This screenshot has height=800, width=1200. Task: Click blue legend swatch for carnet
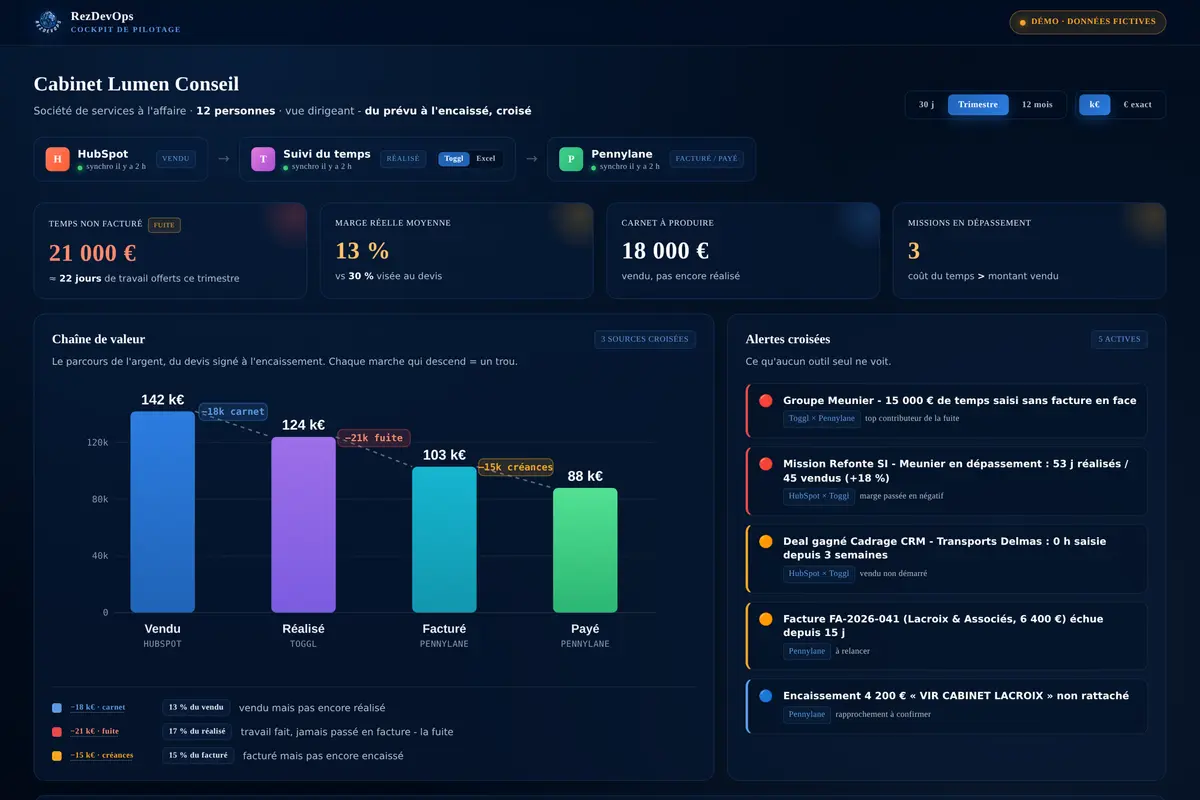pyautogui.click(x=57, y=708)
